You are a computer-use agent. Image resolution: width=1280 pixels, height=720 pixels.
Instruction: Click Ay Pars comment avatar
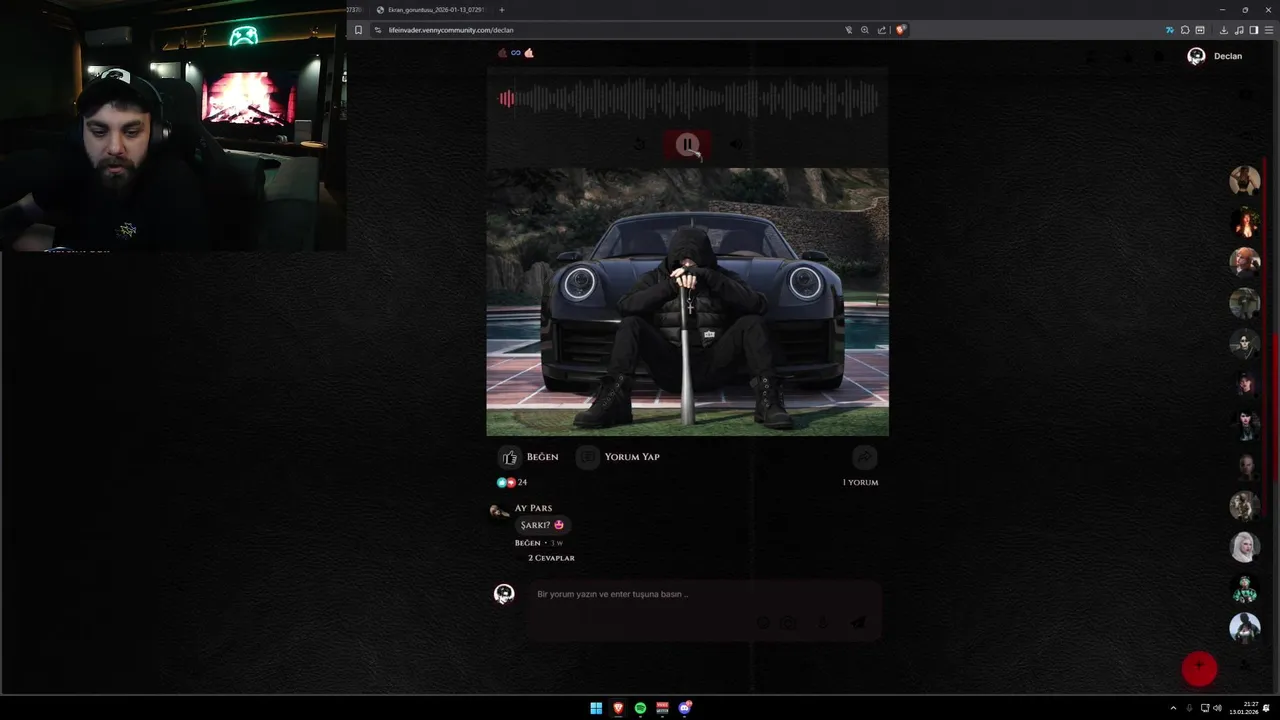tap(500, 511)
